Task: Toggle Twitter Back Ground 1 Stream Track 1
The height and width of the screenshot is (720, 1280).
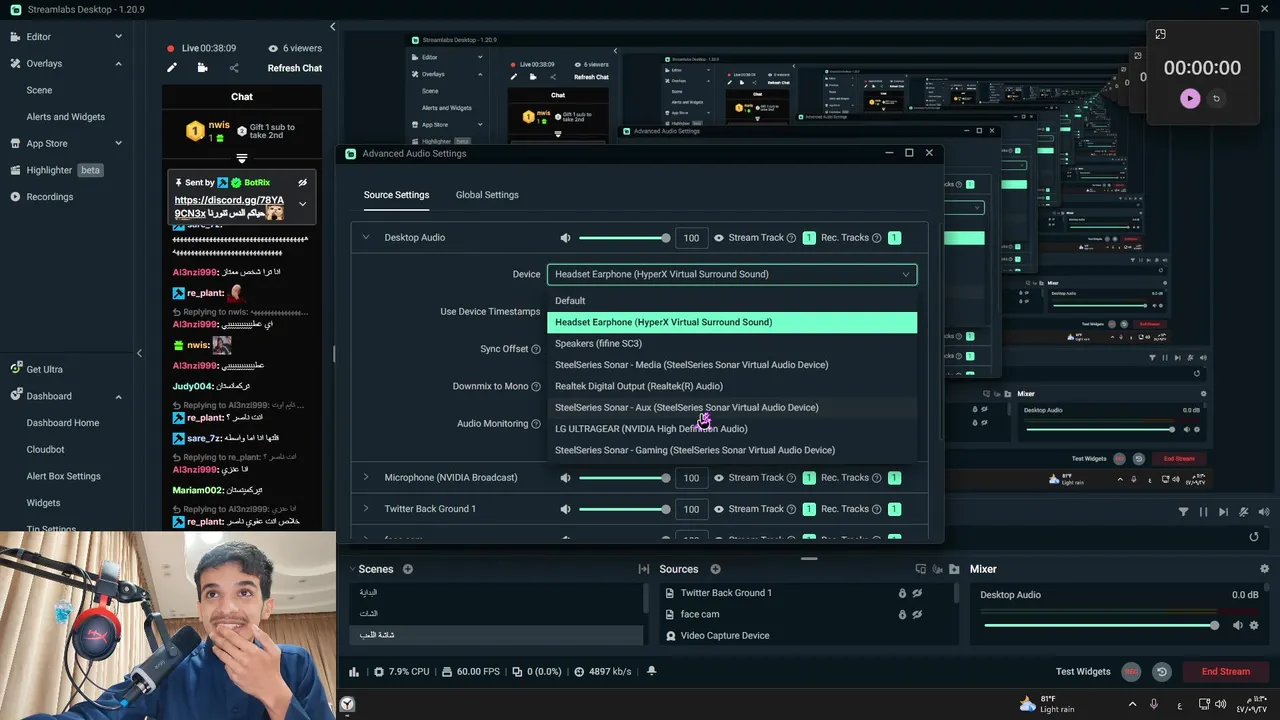Action: 809,509
